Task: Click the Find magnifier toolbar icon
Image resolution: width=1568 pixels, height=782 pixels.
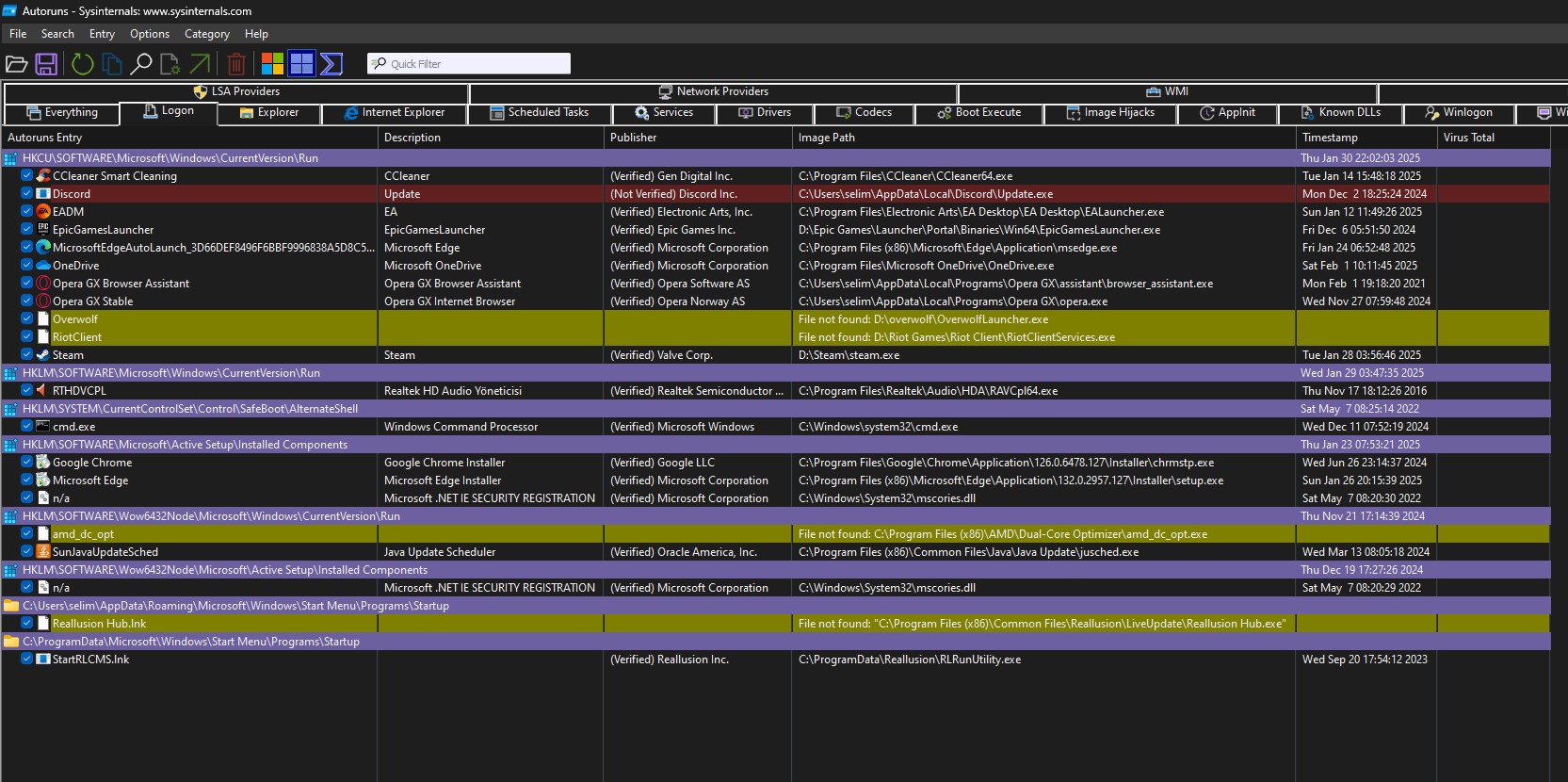Action: pyautogui.click(x=141, y=64)
